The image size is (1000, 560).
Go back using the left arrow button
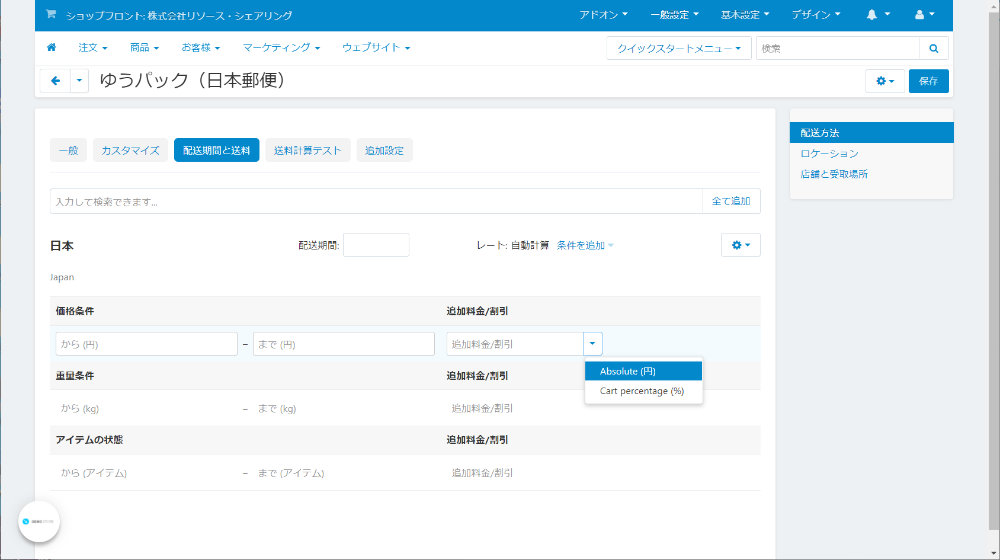coord(55,81)
